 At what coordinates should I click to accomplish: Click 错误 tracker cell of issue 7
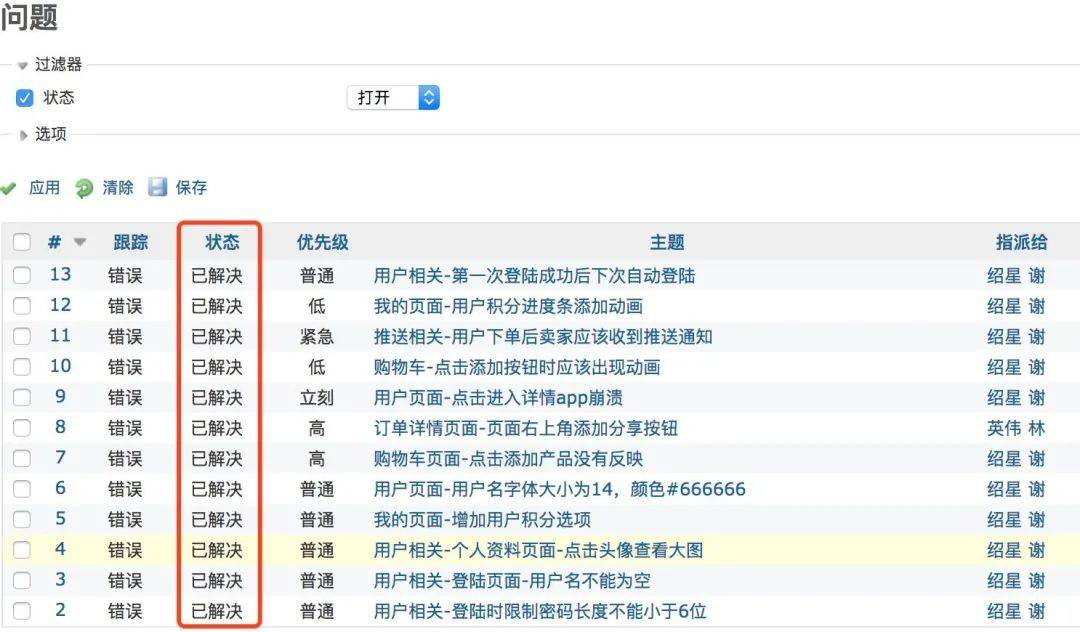[125, 459]
